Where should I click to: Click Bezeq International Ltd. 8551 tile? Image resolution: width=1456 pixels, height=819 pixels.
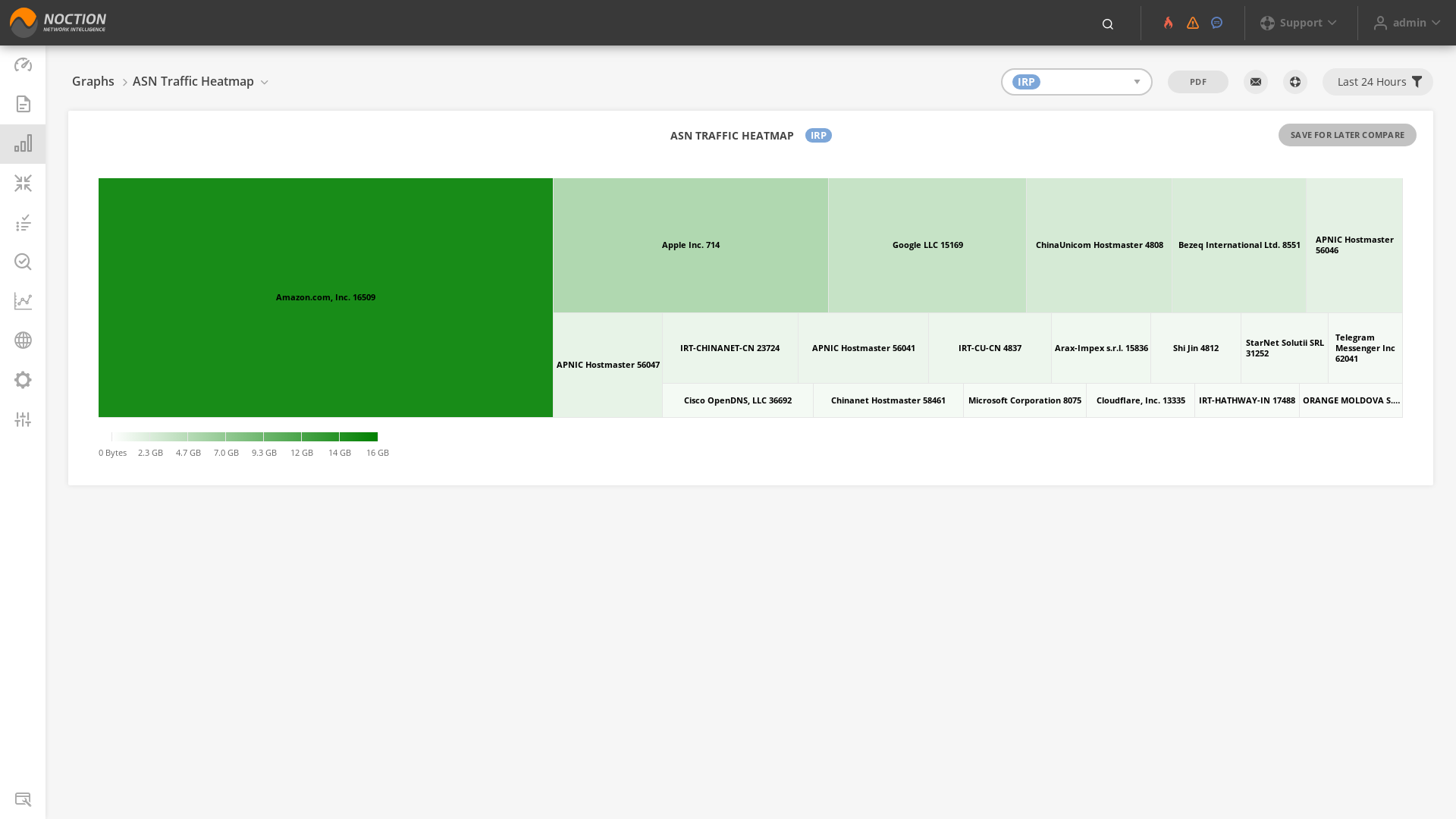tap(1239, 245)
